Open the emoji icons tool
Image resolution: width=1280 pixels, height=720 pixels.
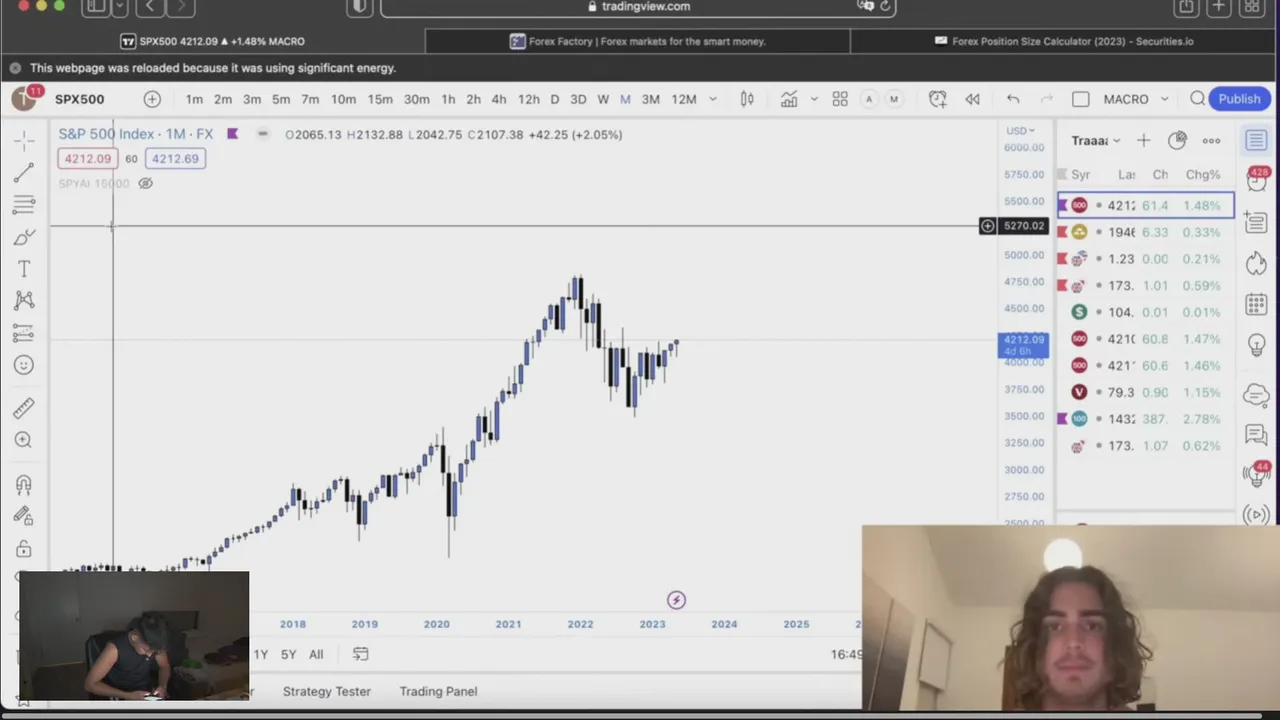(24, 365)
